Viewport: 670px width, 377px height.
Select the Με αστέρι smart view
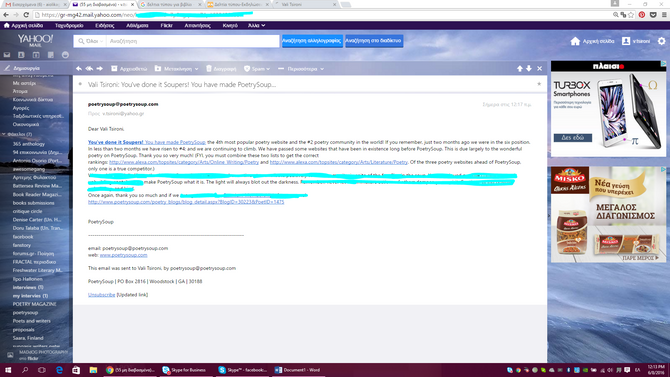[24, 83]
